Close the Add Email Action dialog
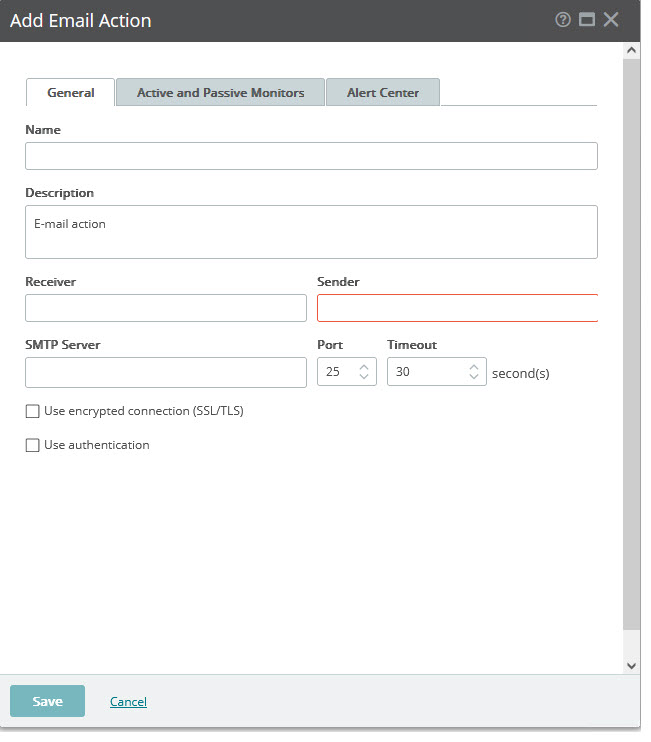Screen dimensions: 651x742 [x=611, y=20]
